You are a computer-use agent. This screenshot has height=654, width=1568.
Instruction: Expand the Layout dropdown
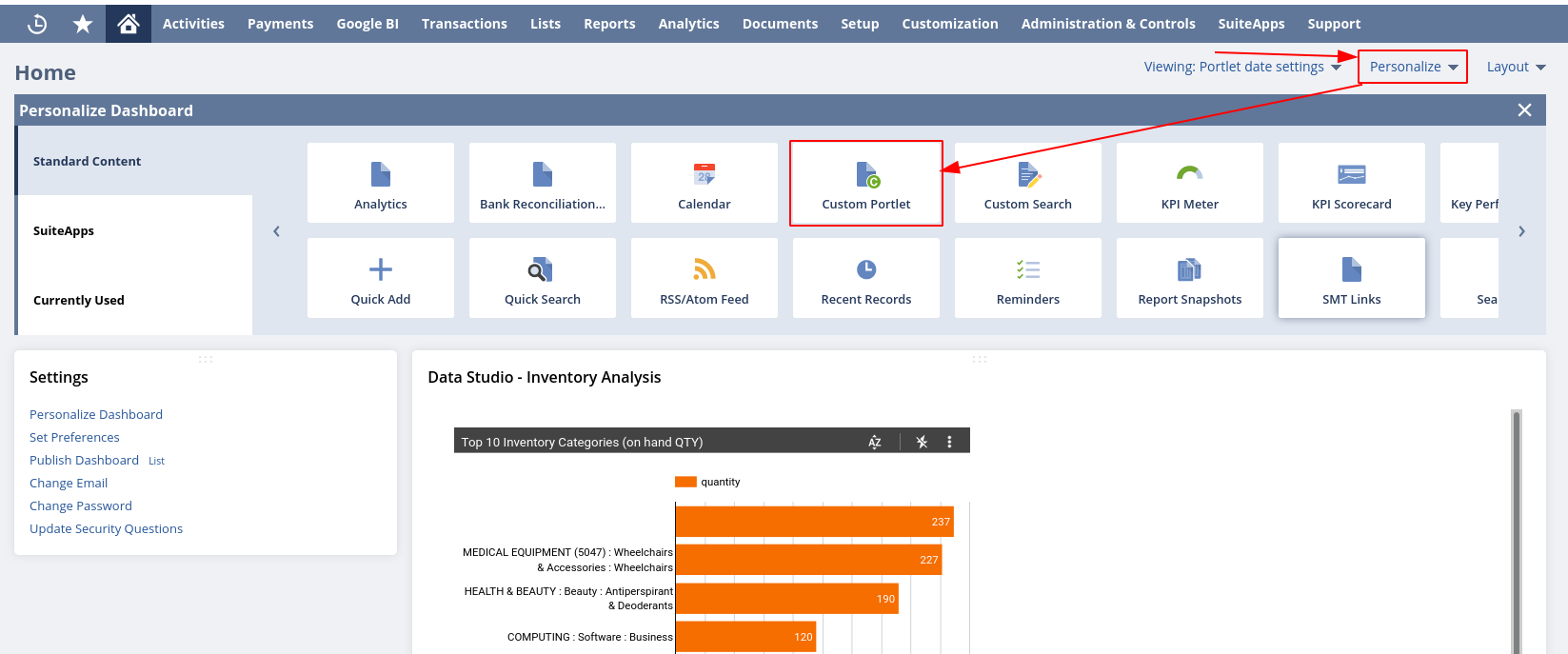pyautogui.click(x=1517, y=67)
